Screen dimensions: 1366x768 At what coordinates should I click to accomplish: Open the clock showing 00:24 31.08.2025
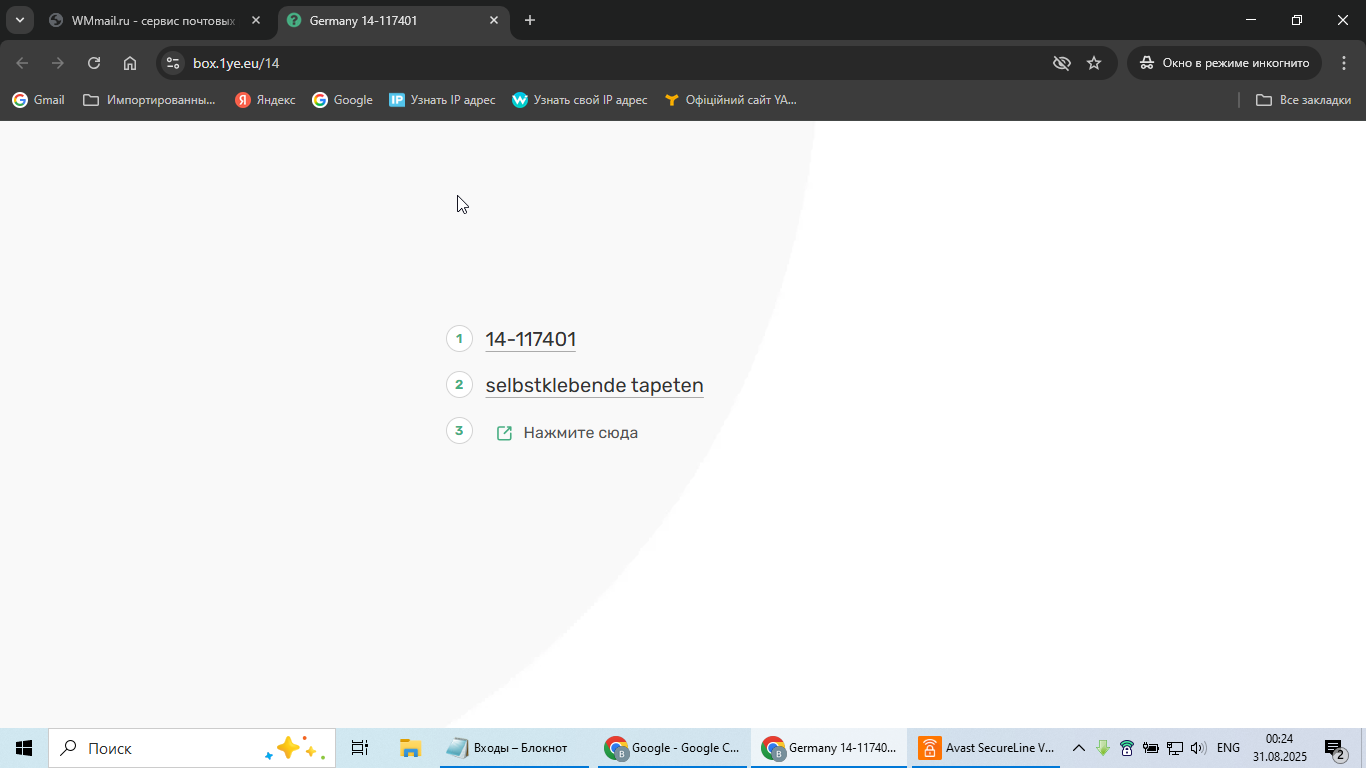tap(1280, 748)
